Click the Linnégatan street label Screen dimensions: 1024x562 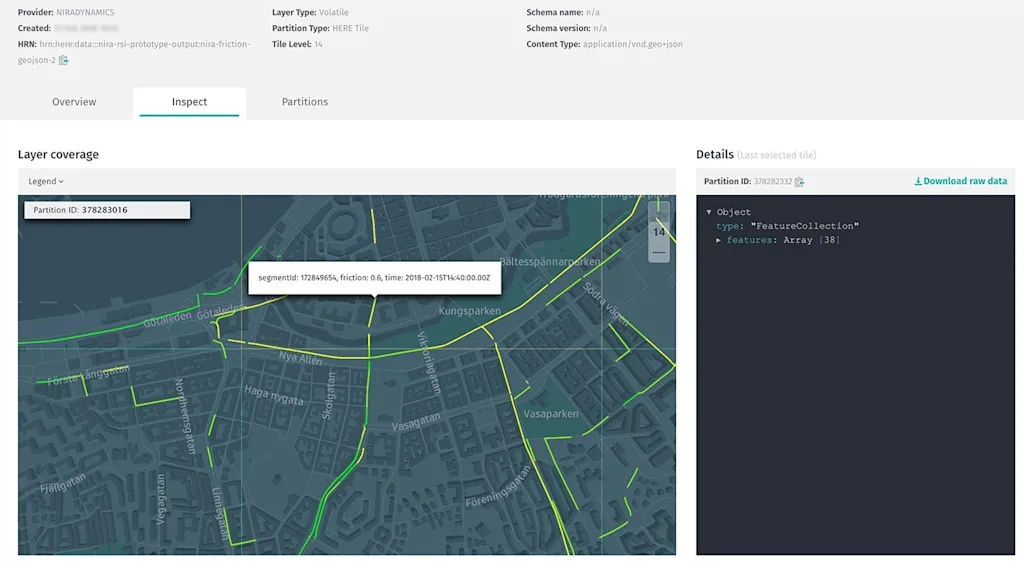point(220,513)
